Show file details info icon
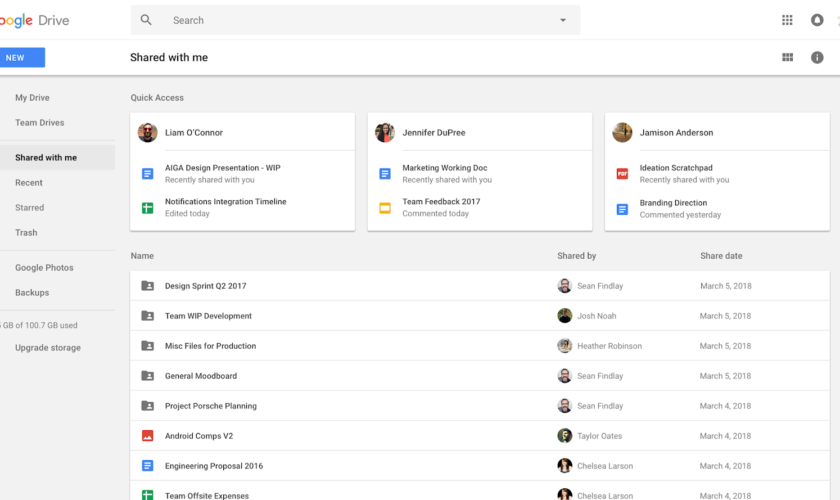 [x=817, y=58]
